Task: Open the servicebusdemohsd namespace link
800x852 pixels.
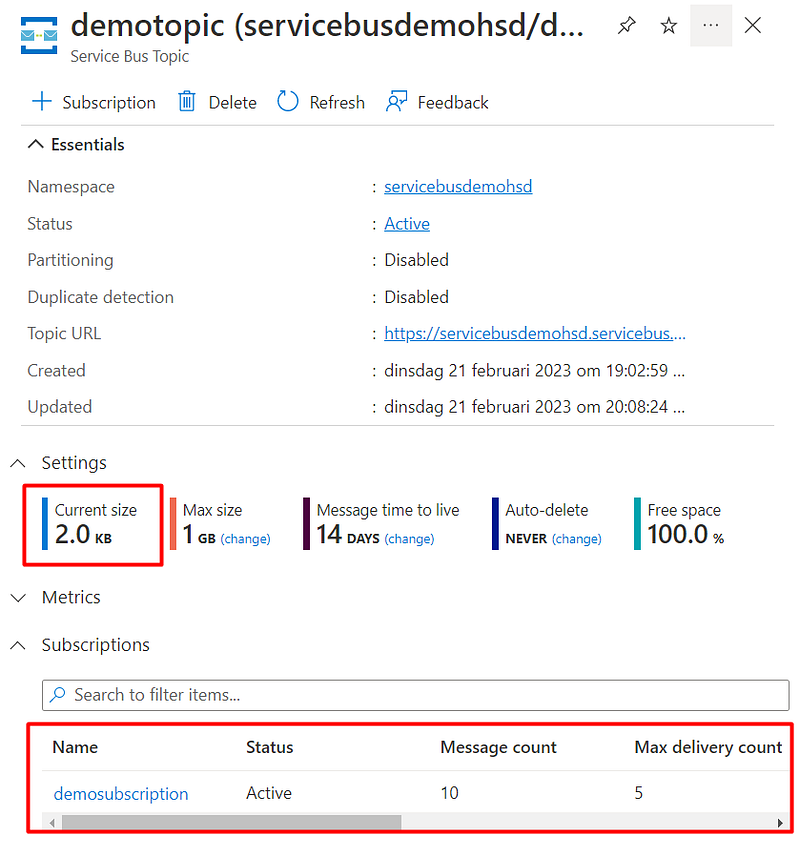Action: [x=458, y=187]
